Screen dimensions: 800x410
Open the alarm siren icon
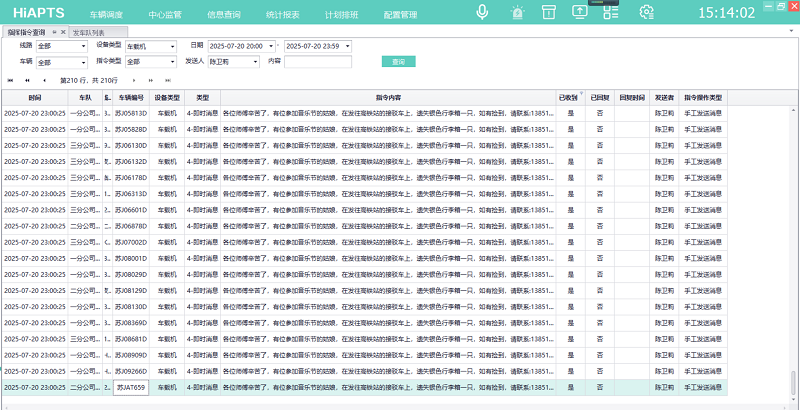click(x=516, y=13)
